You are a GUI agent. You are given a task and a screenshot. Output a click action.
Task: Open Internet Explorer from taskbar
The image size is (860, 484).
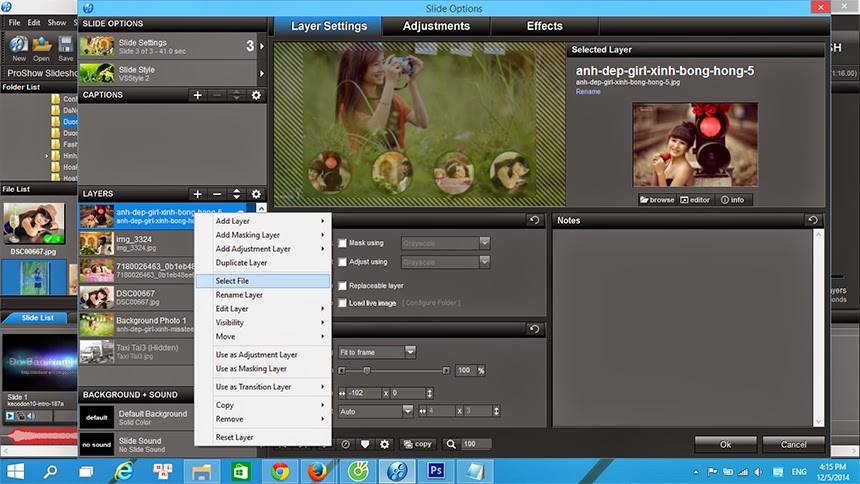click(x=123, y=471)
